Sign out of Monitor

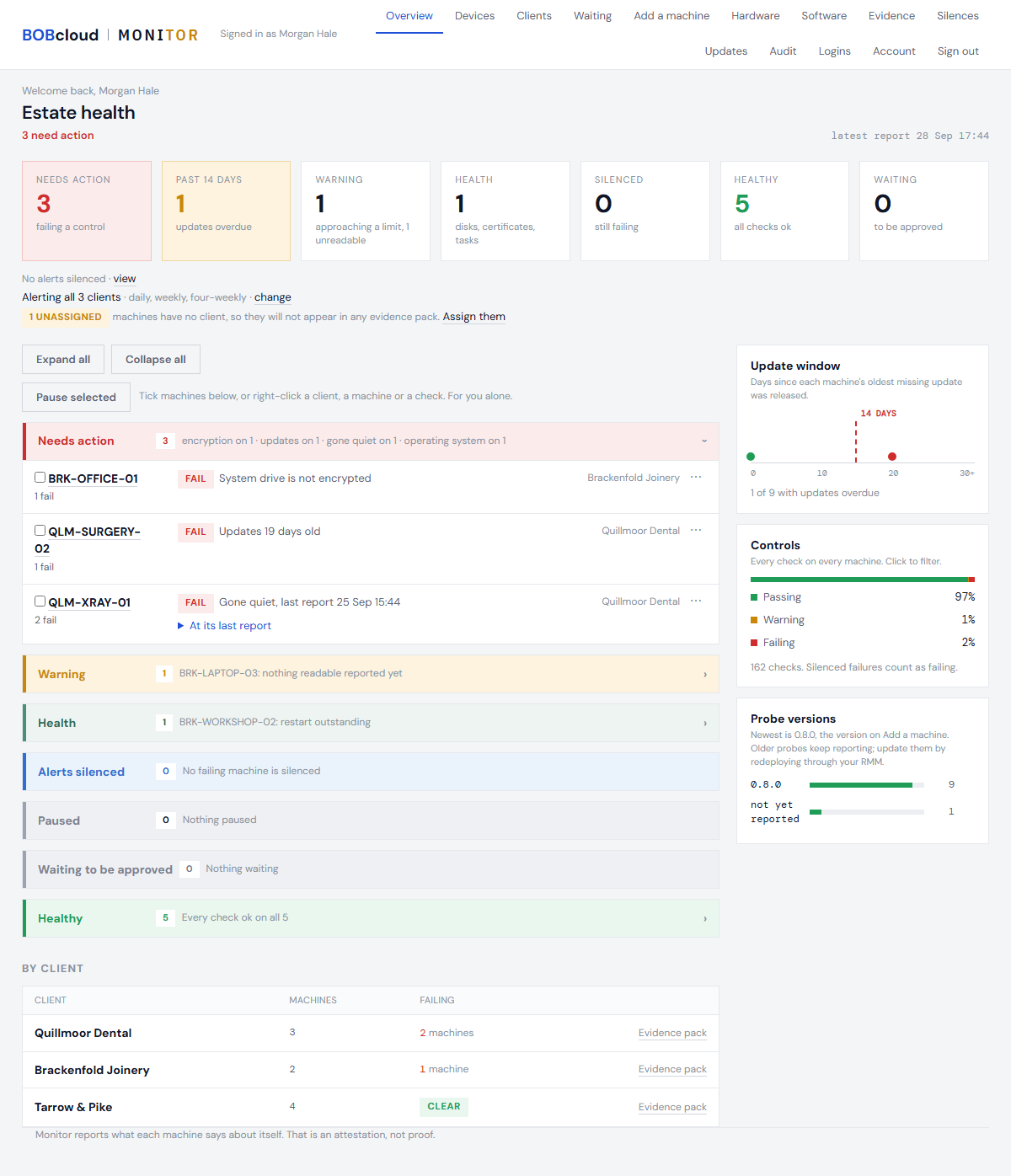[958, 51]
